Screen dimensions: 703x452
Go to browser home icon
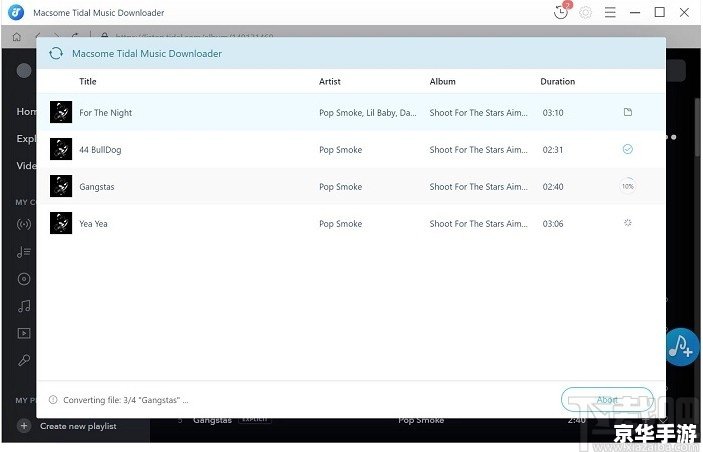click(17, 37)
